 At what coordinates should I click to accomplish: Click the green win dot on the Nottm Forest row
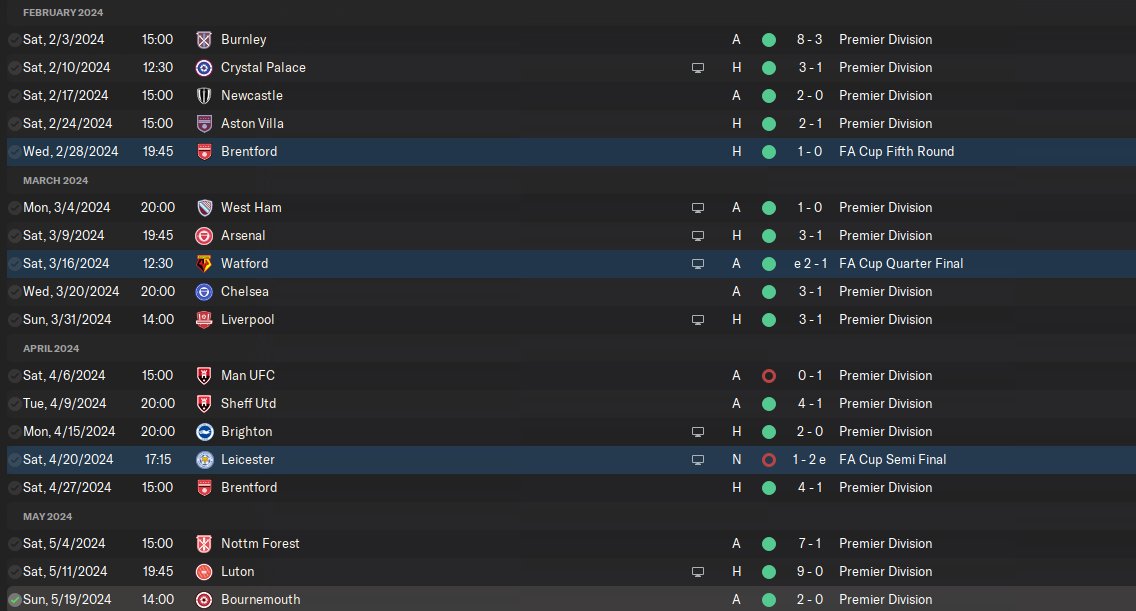click(768, 544)
